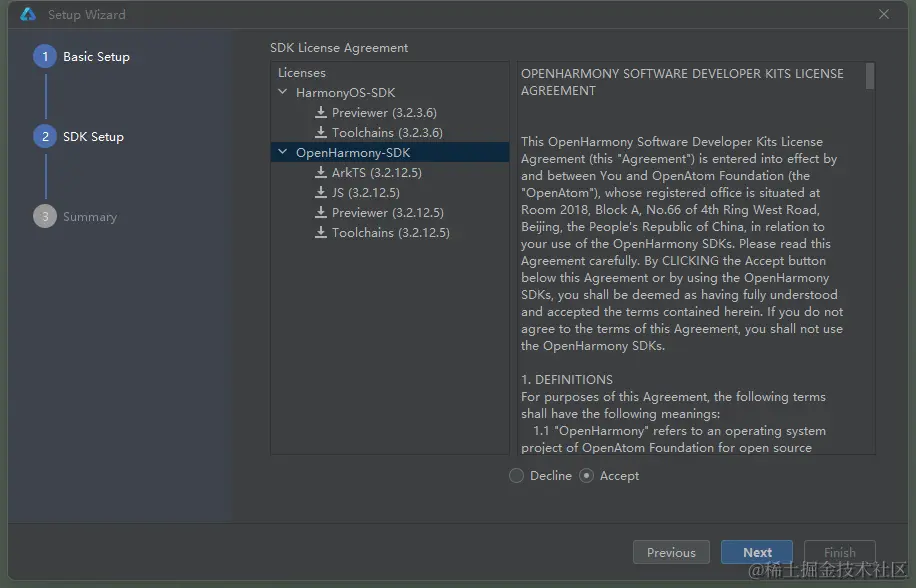Select Previewer (3.2.3.6) row
Viewport: 916px width, 588px height.
pos(390,112)
